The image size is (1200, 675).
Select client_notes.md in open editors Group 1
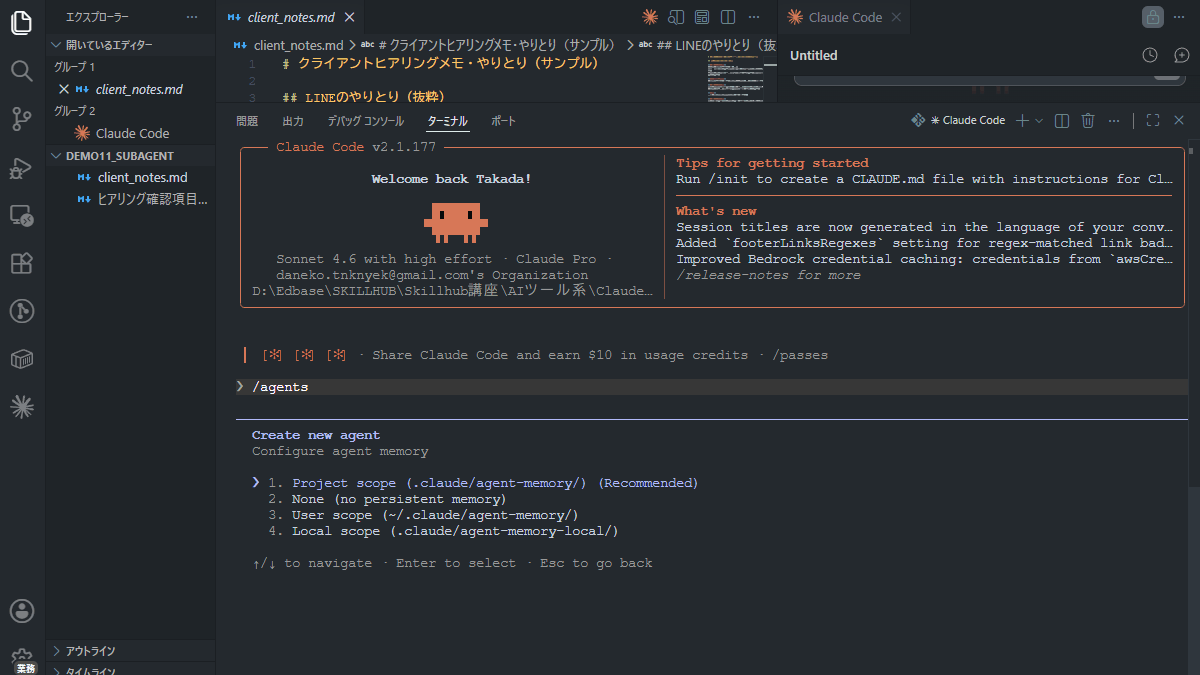(138, 89)
